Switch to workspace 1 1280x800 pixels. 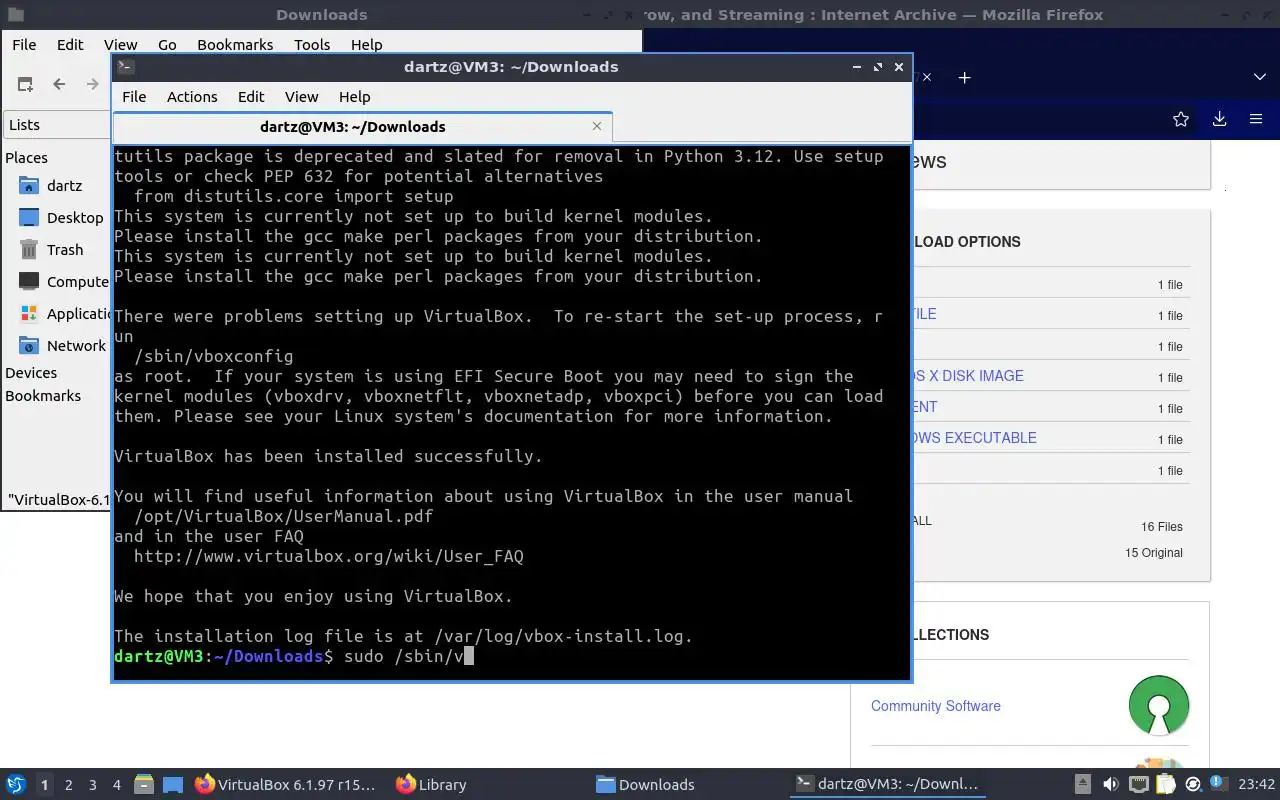click(44, 785)
